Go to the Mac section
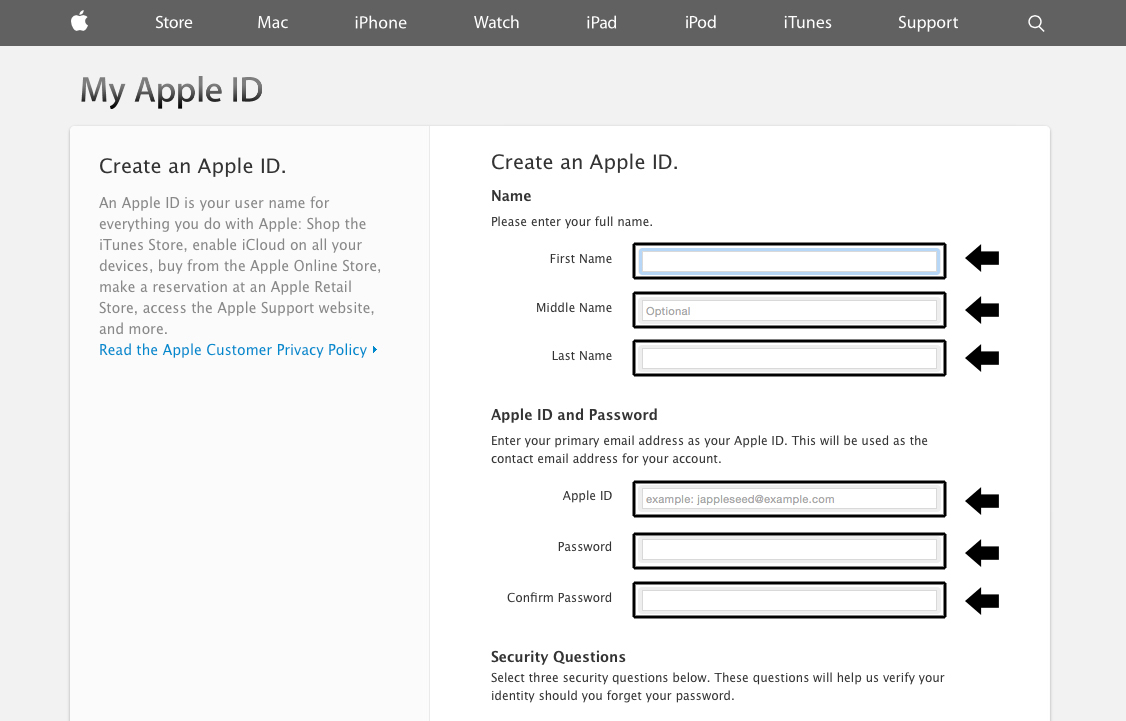 pos(273,22)
